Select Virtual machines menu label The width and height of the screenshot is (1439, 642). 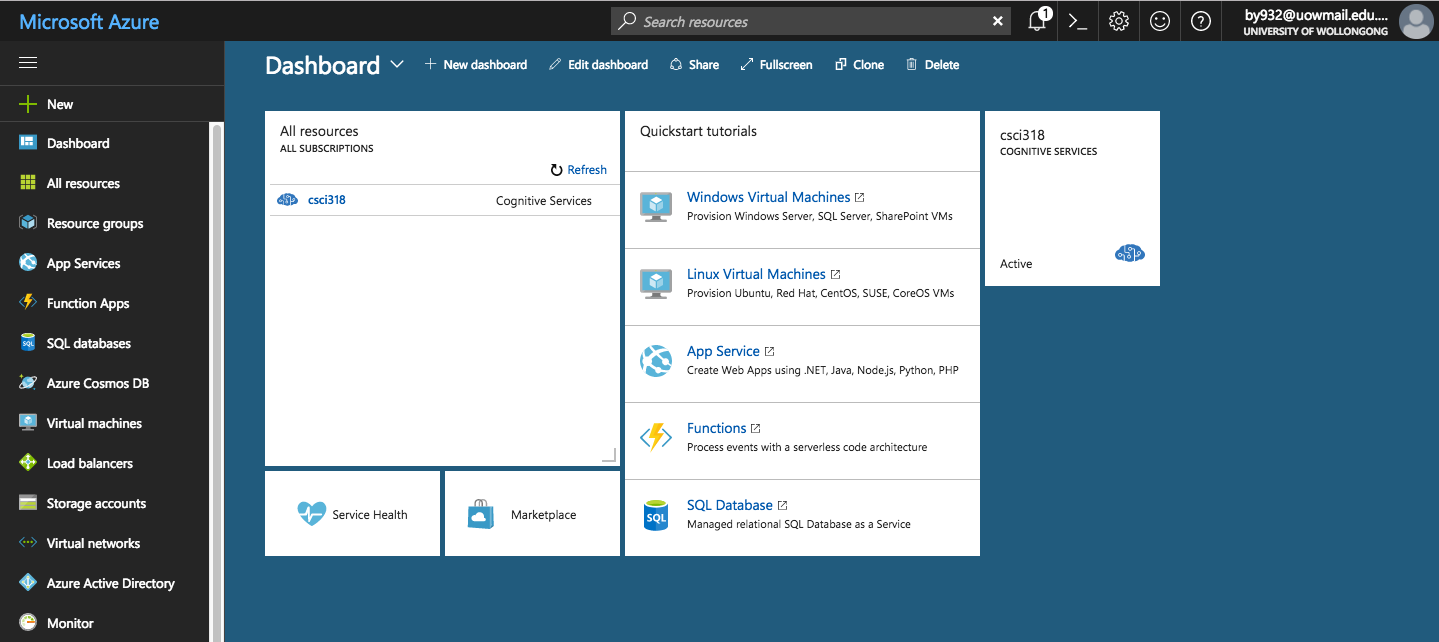pos(94,423)
